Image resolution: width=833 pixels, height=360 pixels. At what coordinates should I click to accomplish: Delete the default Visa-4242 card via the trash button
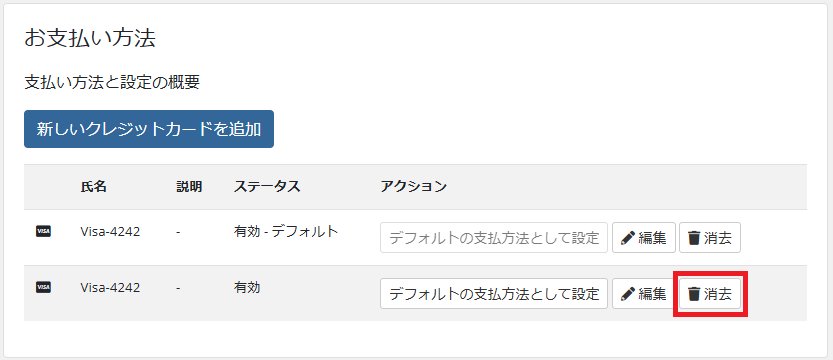coord(710,237)
